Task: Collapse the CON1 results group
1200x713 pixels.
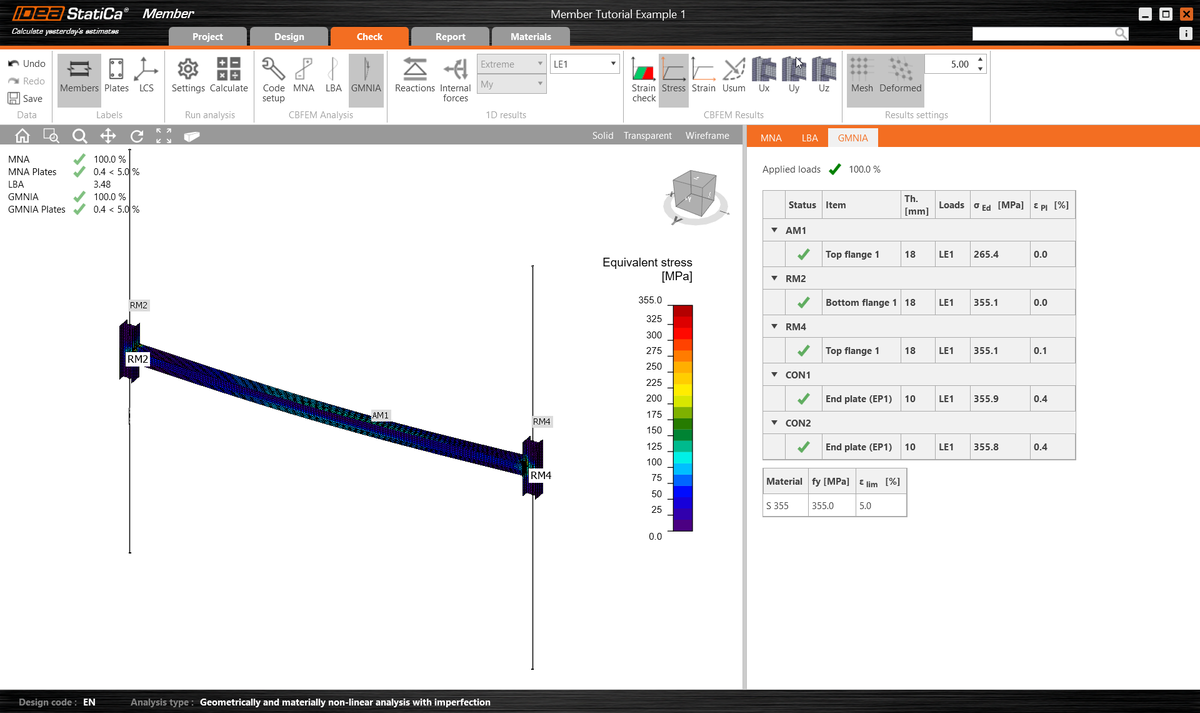Action: pyautogui.click(x=774, y=374)
